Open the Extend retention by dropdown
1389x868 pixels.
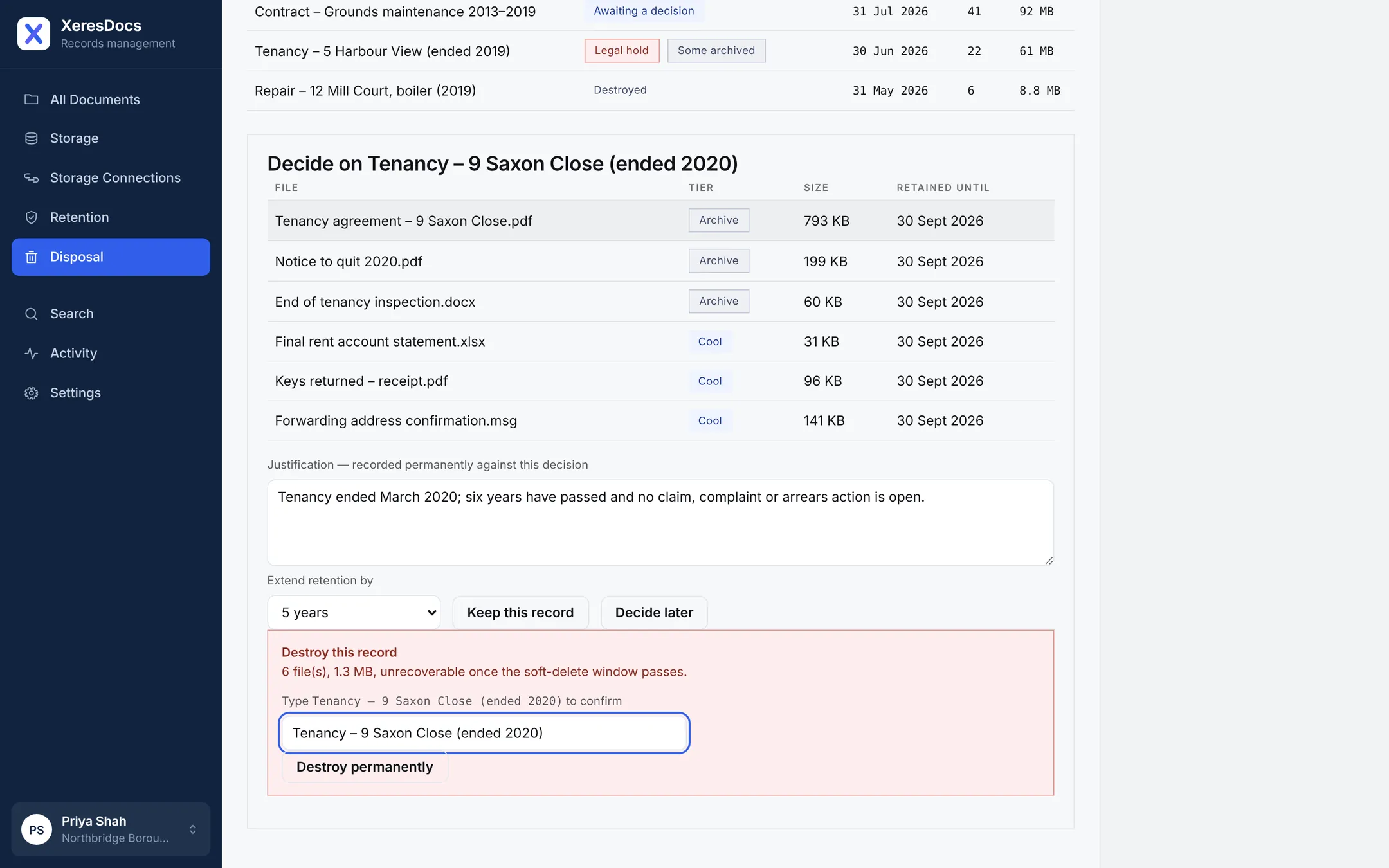click(x=354, y=613)
